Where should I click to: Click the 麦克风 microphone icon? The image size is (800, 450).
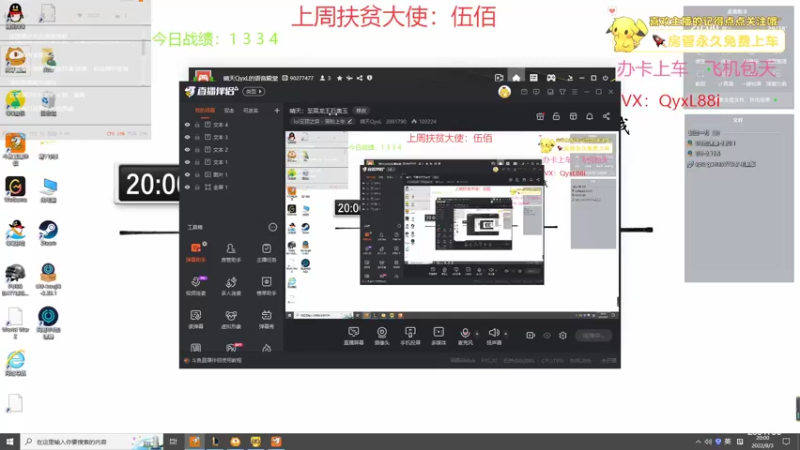[465, 333]
